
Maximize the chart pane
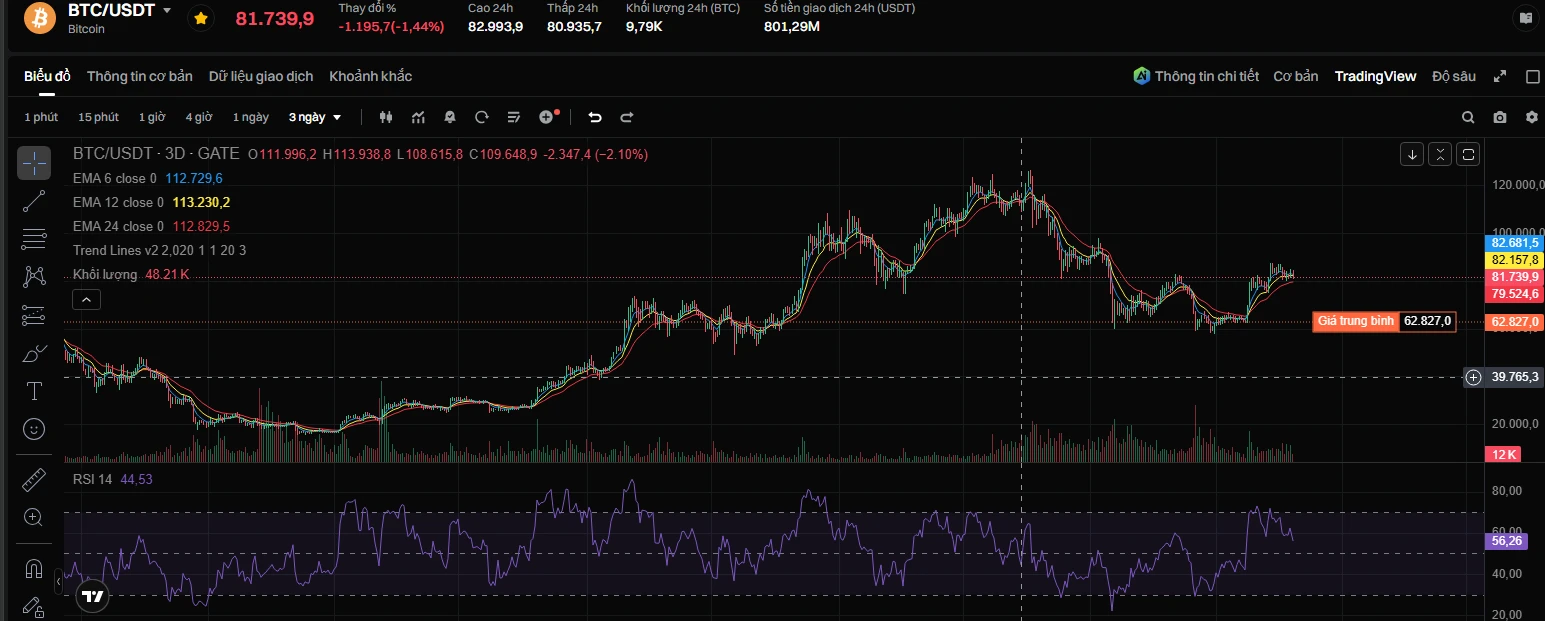click(x=1468, y=154)
